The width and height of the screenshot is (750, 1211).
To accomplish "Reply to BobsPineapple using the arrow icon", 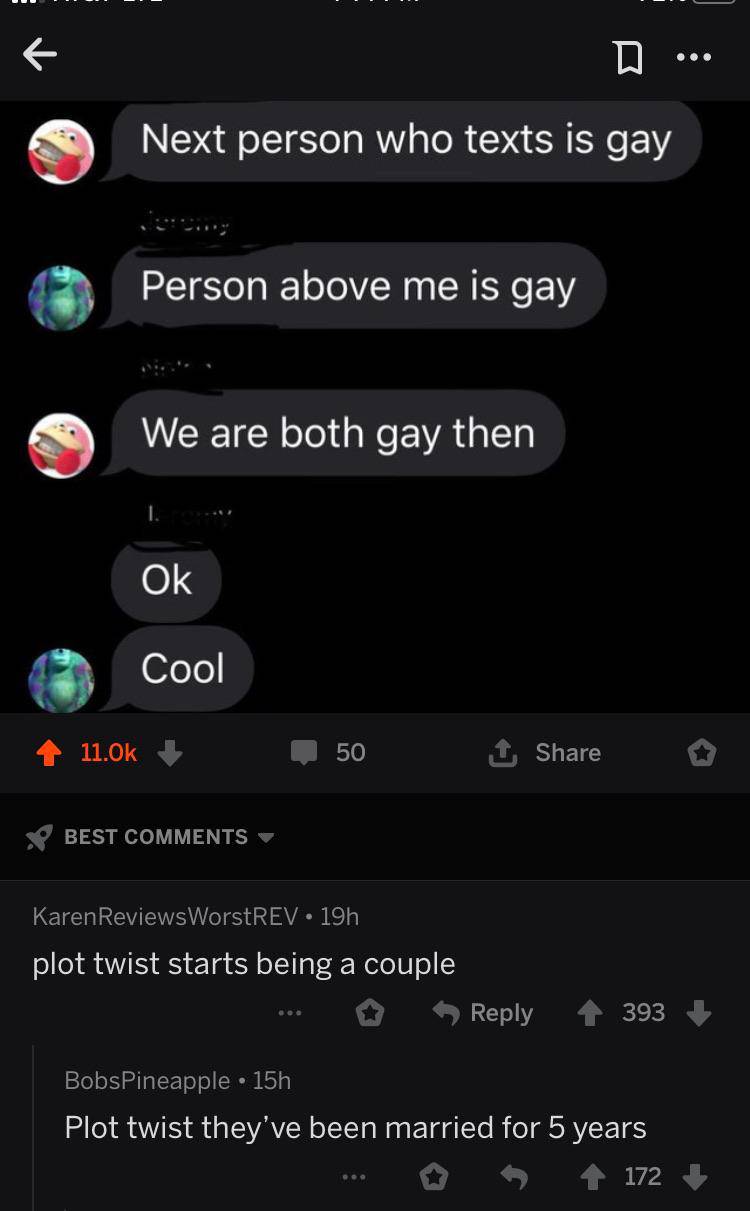I will click(x=514, y=1177).
